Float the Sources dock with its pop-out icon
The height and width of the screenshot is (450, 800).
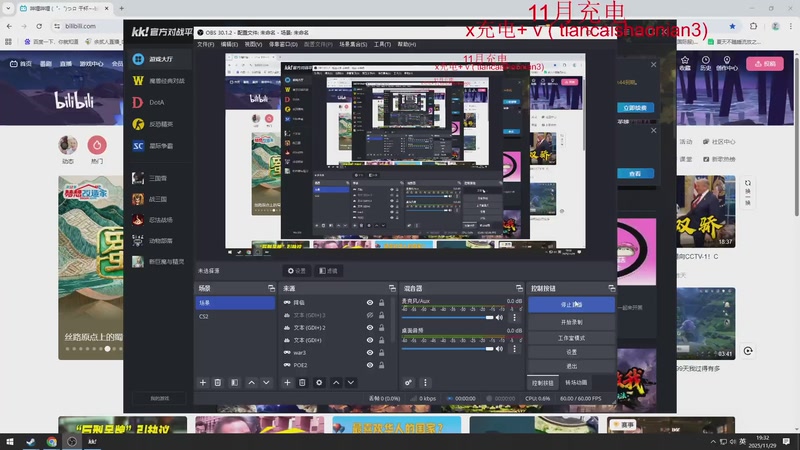click(x=392, y=288)
